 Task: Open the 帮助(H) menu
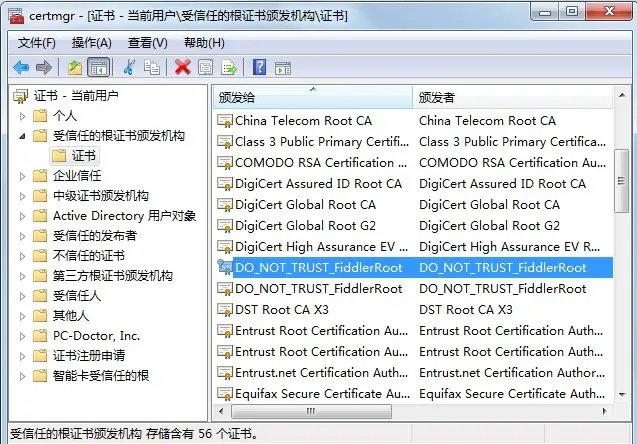204,43
